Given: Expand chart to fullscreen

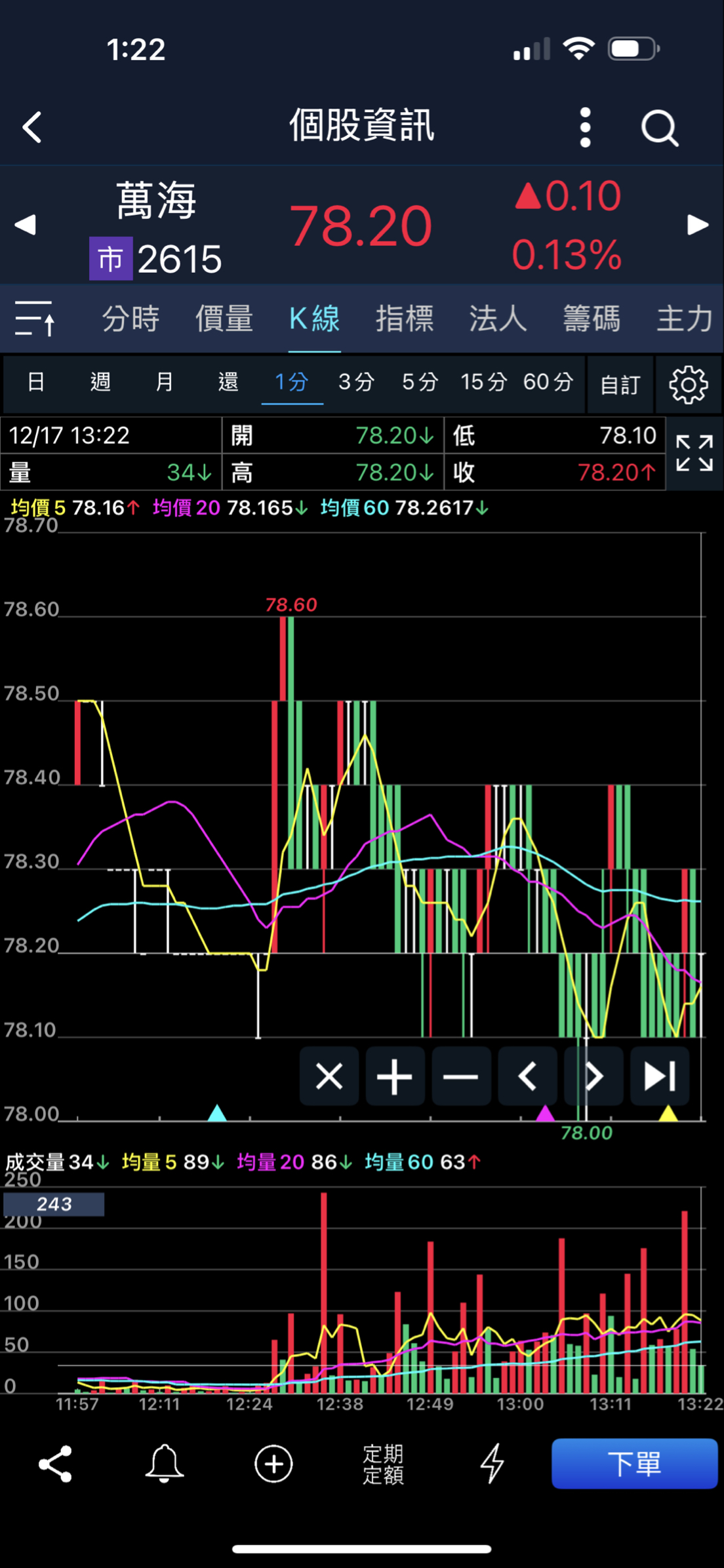Looking at the screenshot, I should point(694,453).
